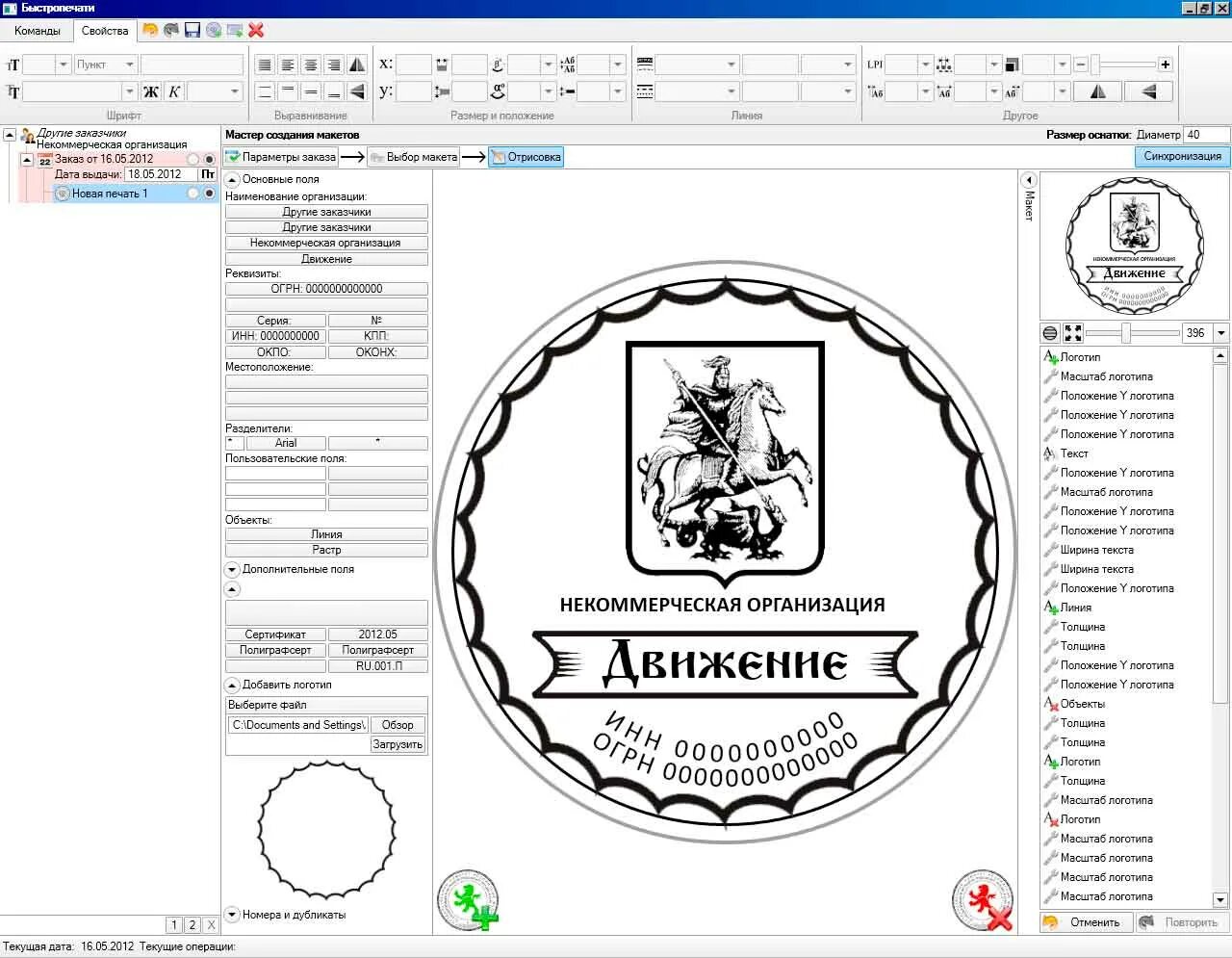Image resolution: width=1232 pixels, height=958 pixels.
Task: Align to bottom vertical alignment icon
Action: 334,91
